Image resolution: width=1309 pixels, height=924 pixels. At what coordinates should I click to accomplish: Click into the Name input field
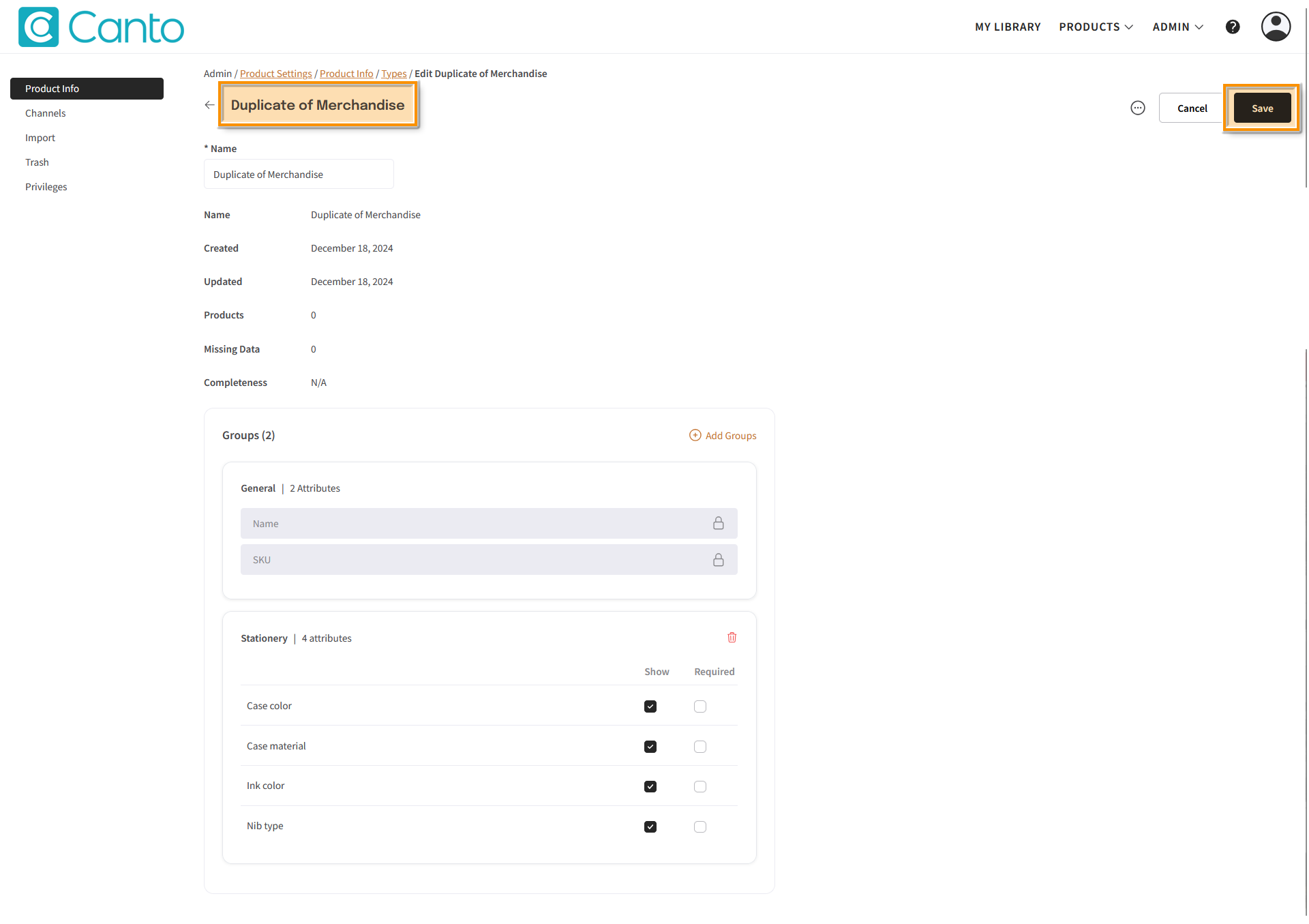pyautogui.click(x=299, y=175)
